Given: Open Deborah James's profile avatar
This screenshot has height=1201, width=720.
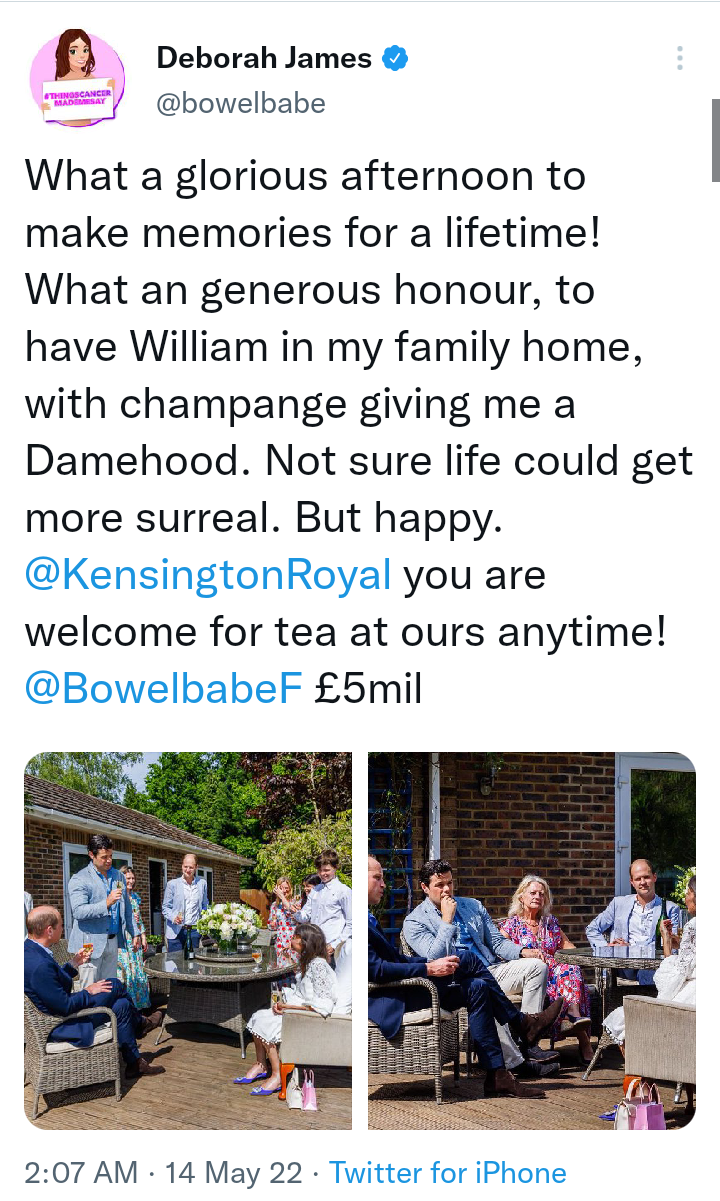Looking at the screenshot, I should [x=78, y=76].
